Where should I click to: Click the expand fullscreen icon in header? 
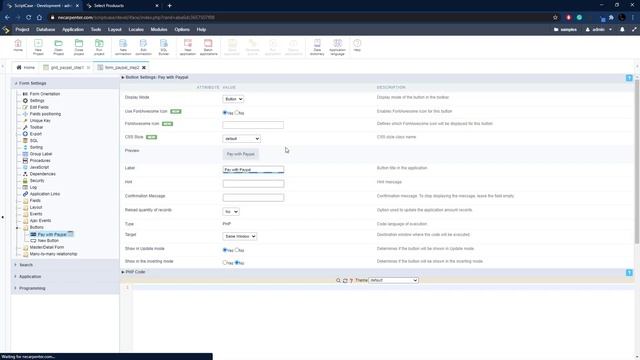pos(634,29)
